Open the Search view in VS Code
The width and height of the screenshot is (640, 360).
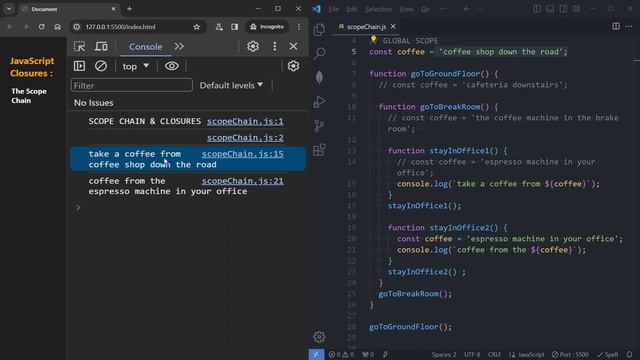click(320, 53)
